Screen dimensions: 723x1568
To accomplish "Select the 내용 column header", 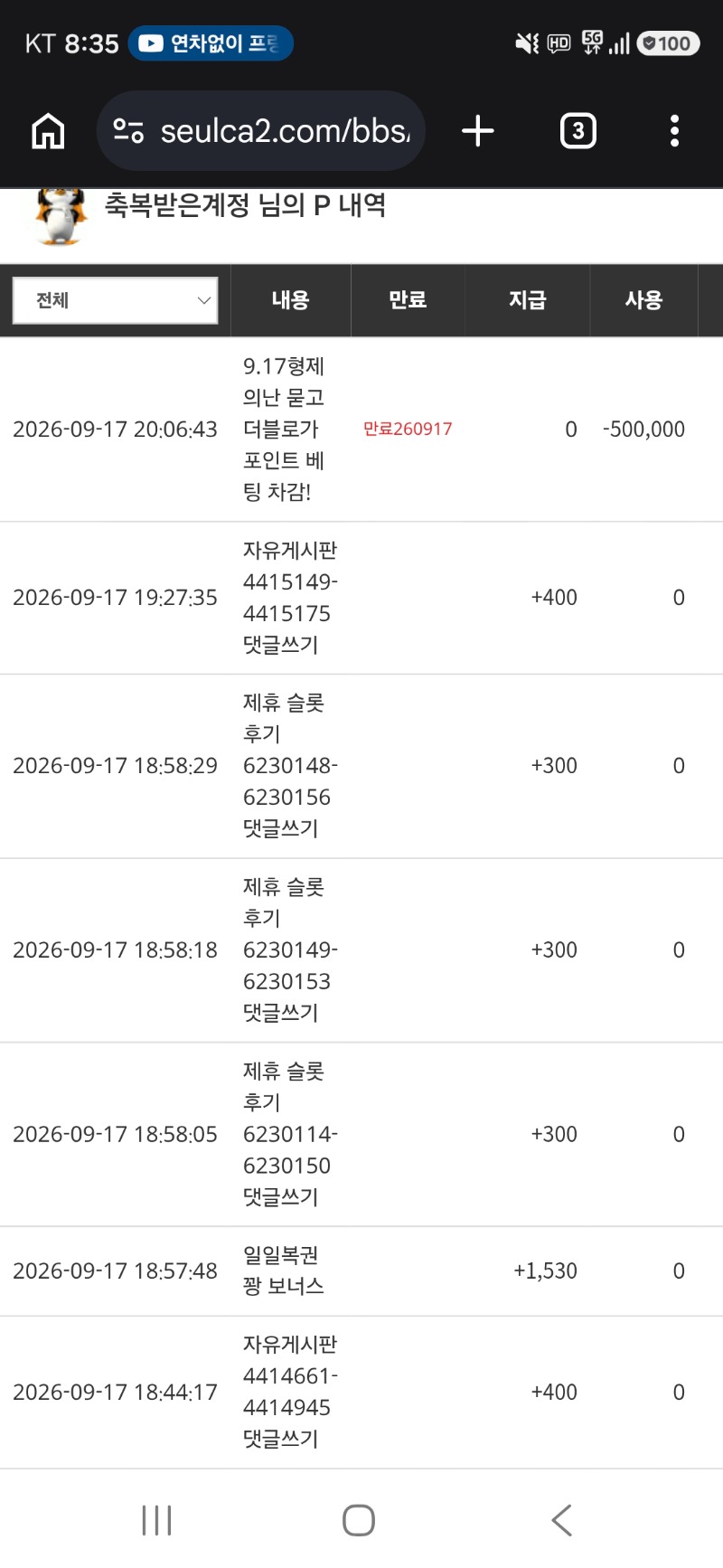I will 290,300.
